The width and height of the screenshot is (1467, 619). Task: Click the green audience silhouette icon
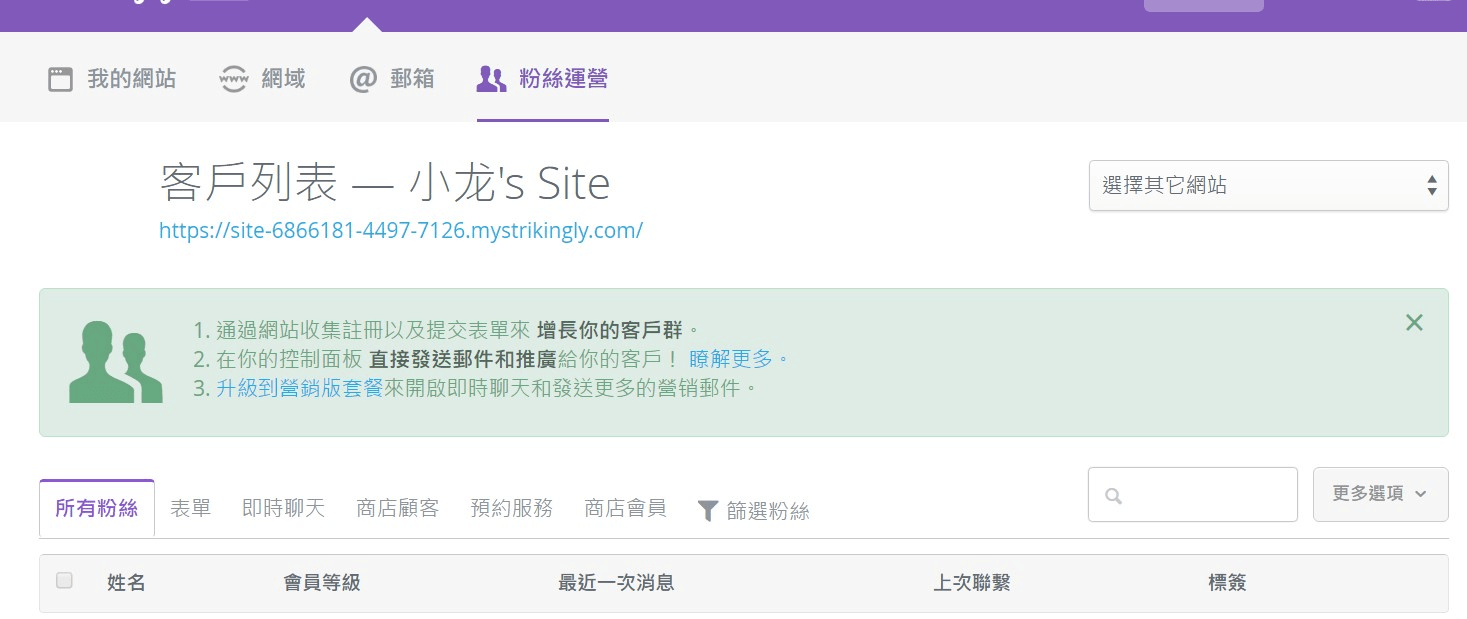[115, 362]
